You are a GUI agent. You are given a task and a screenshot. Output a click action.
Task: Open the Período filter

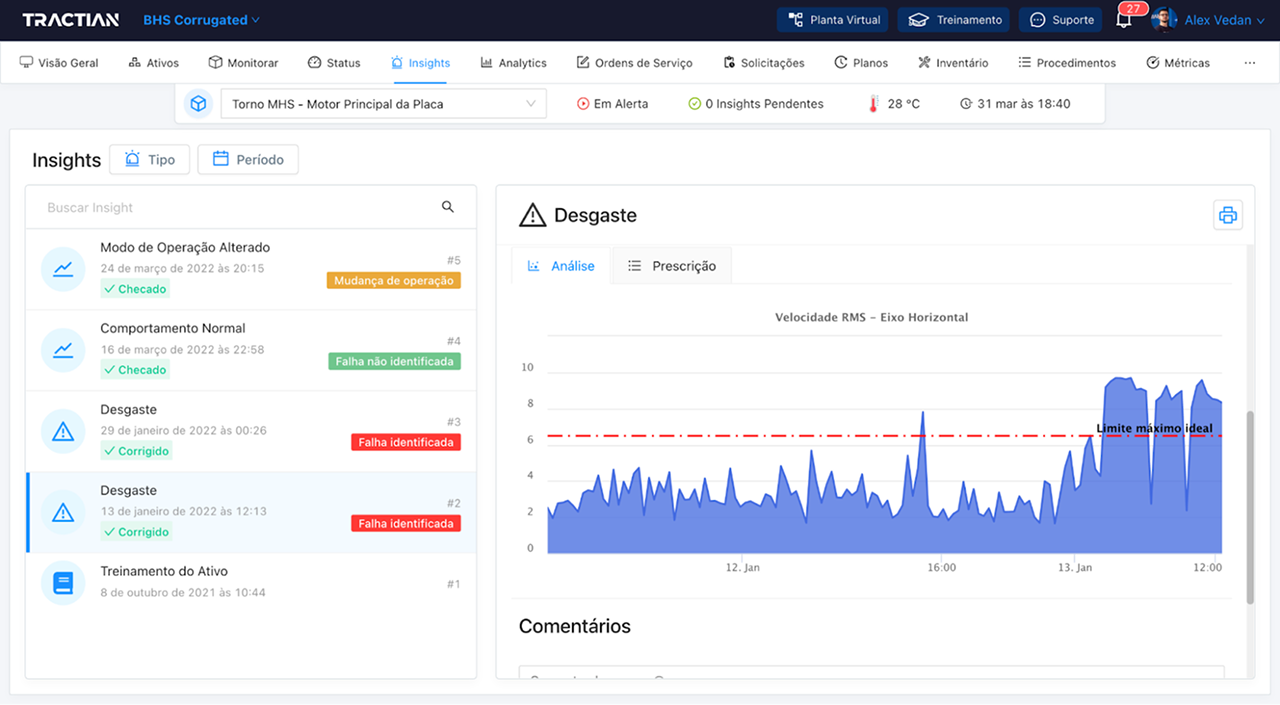click(x=248, y=159)
